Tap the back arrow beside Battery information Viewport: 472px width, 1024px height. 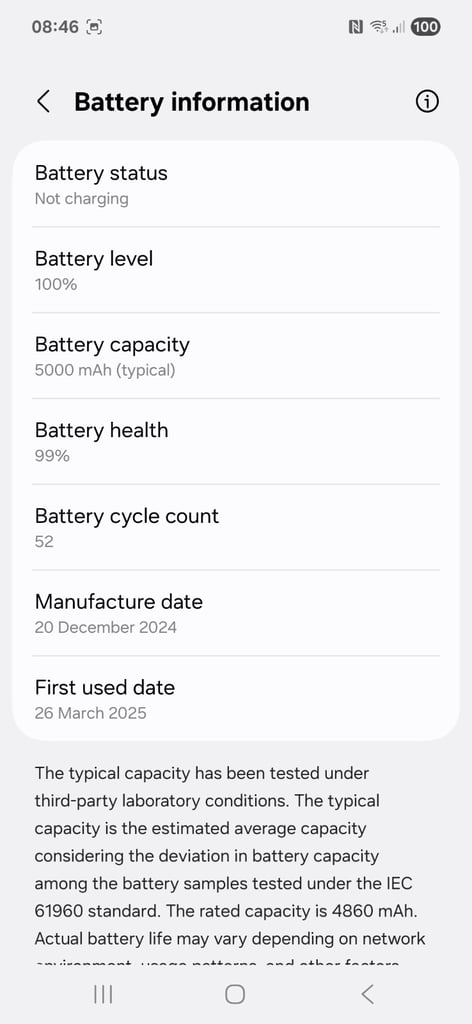click(44, 102)
